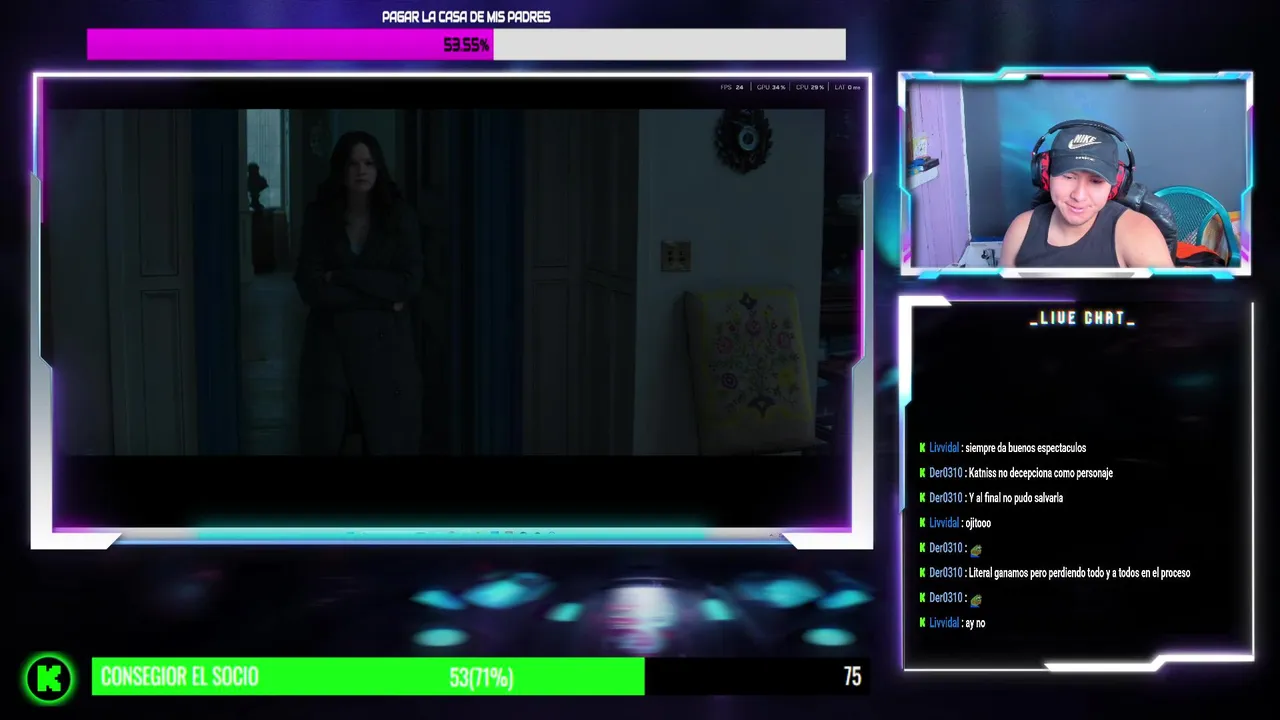Click username 'Livvidal' on the 'ay no' message

tap(944, 623)
